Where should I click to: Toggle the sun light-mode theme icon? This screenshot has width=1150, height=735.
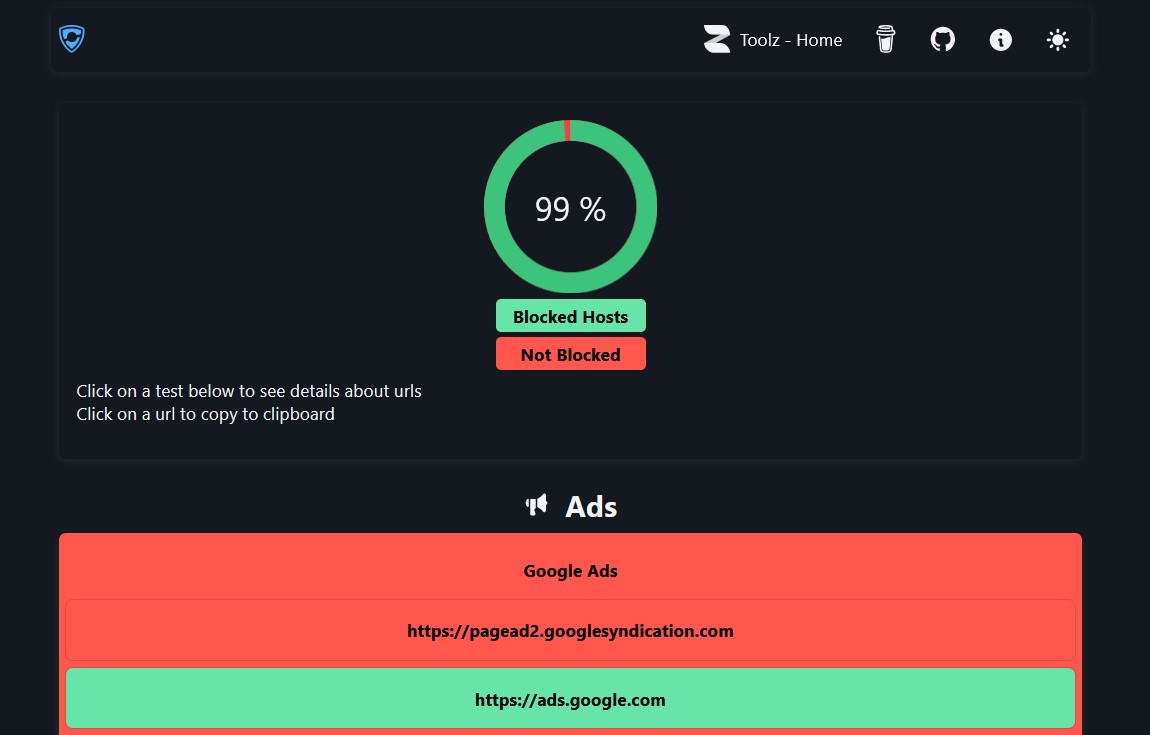pos(1058,40)
